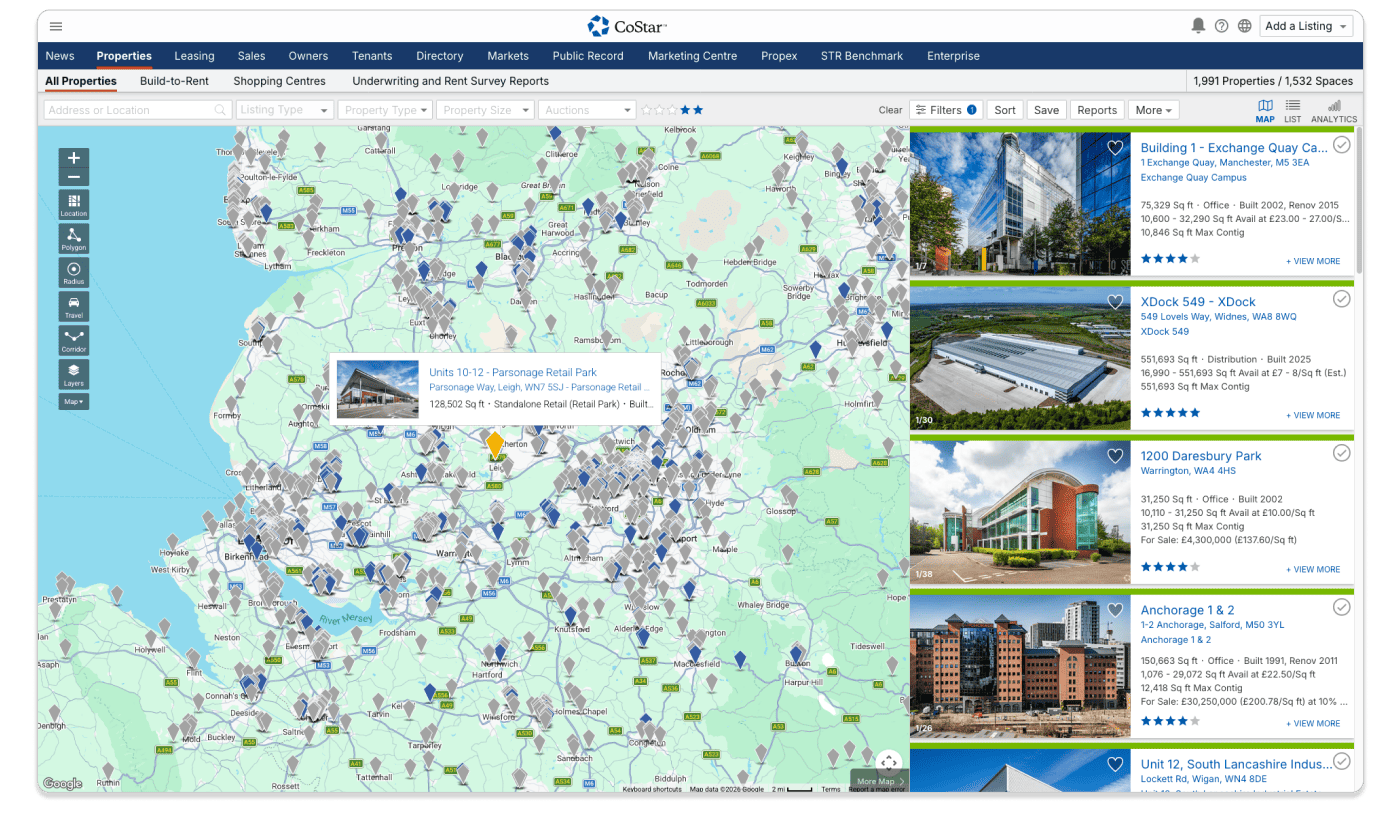The height and width of the screenshot is (822, 1400).
Task: Open the map Layers panel
Action: pyautogui.click(x=74, y=374)
